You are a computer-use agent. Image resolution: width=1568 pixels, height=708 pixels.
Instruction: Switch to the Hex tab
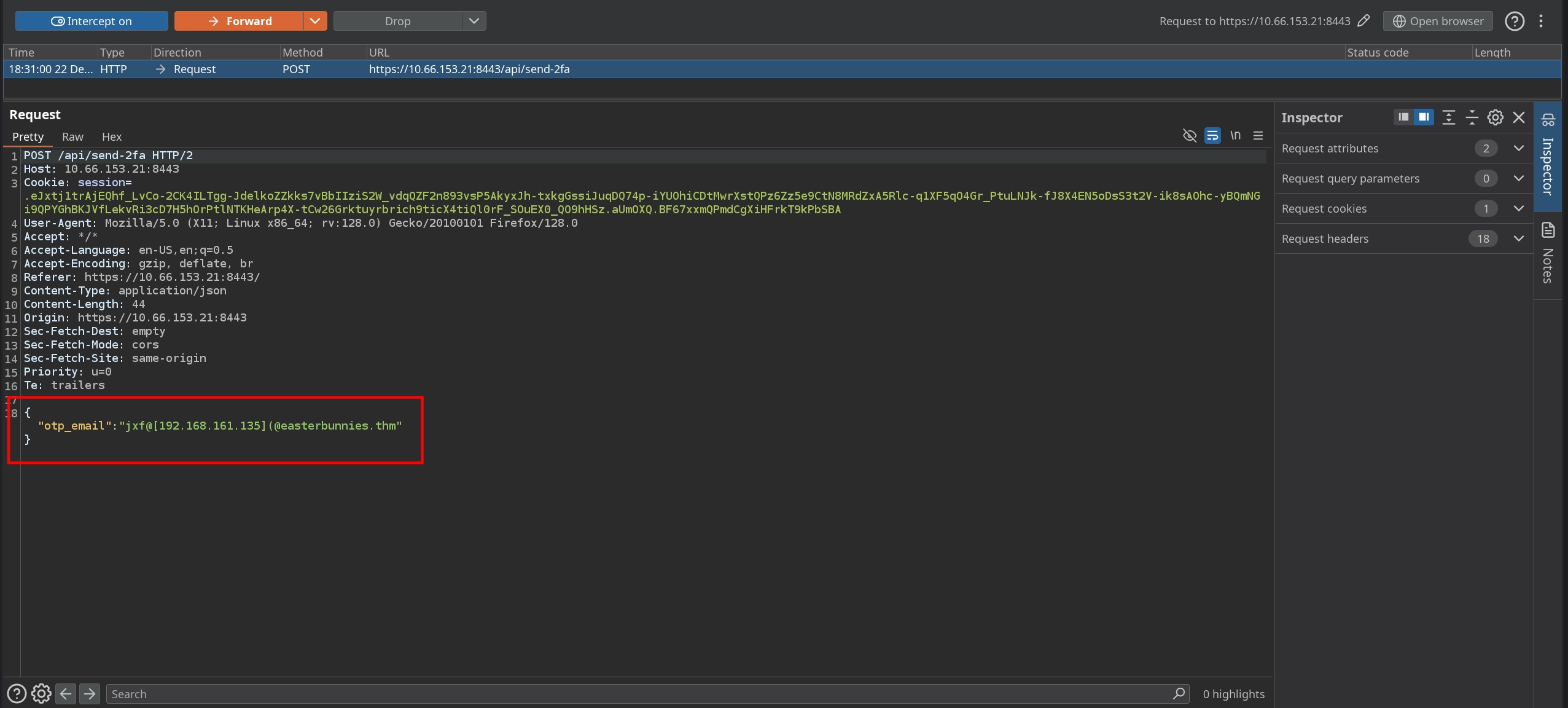[112, 136]
